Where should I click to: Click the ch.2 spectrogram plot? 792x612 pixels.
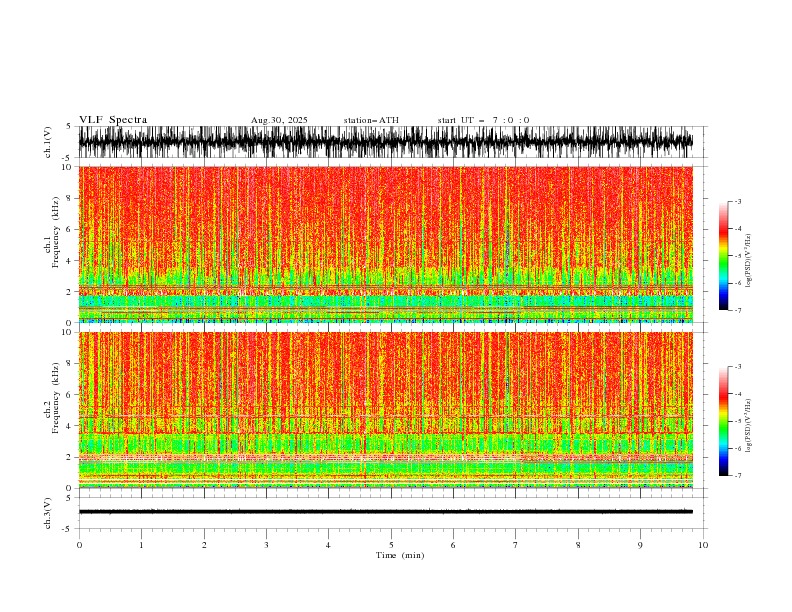pyautogui.click(x=386, y=410)
